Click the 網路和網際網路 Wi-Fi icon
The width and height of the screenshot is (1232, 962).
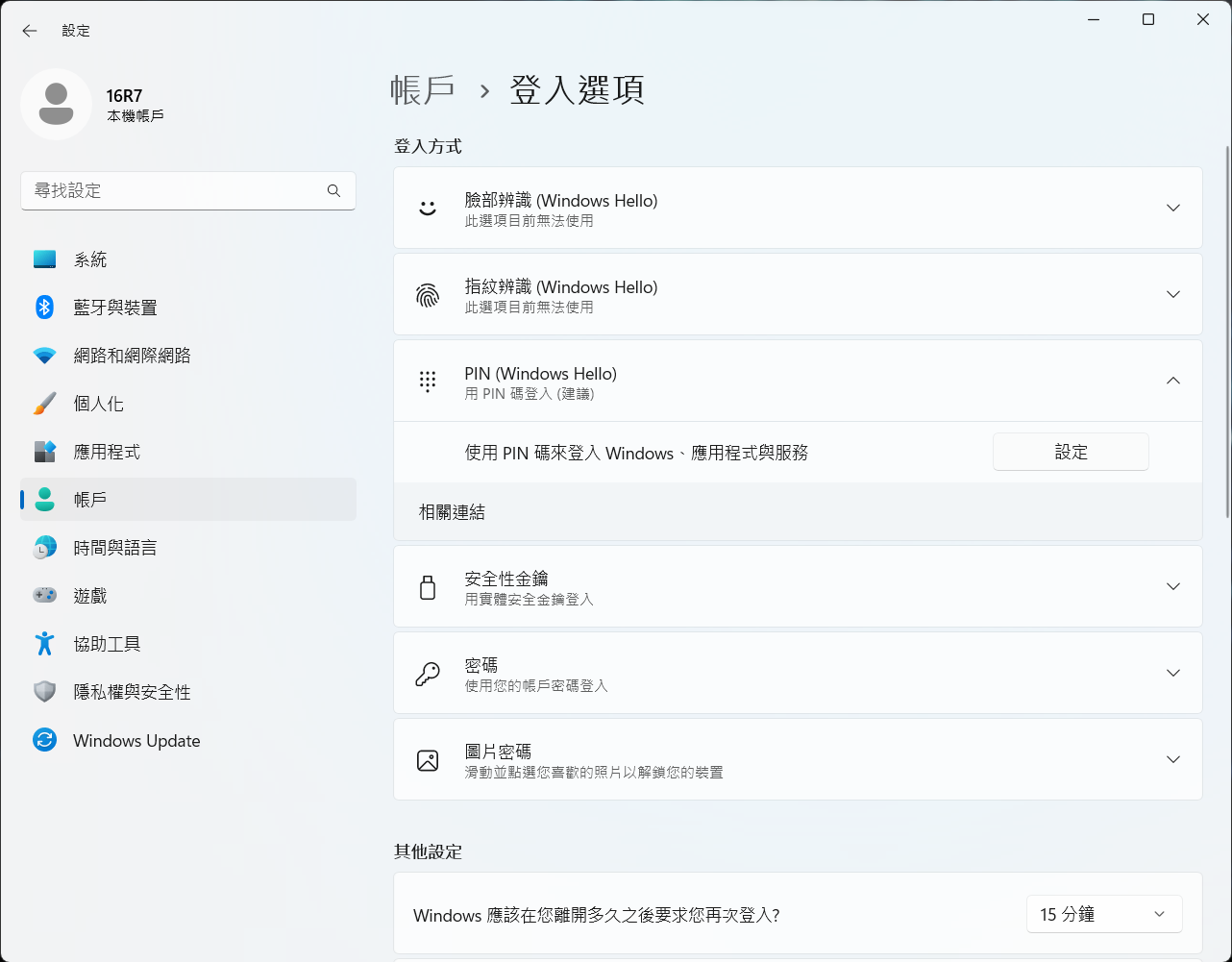coord(45,356)
